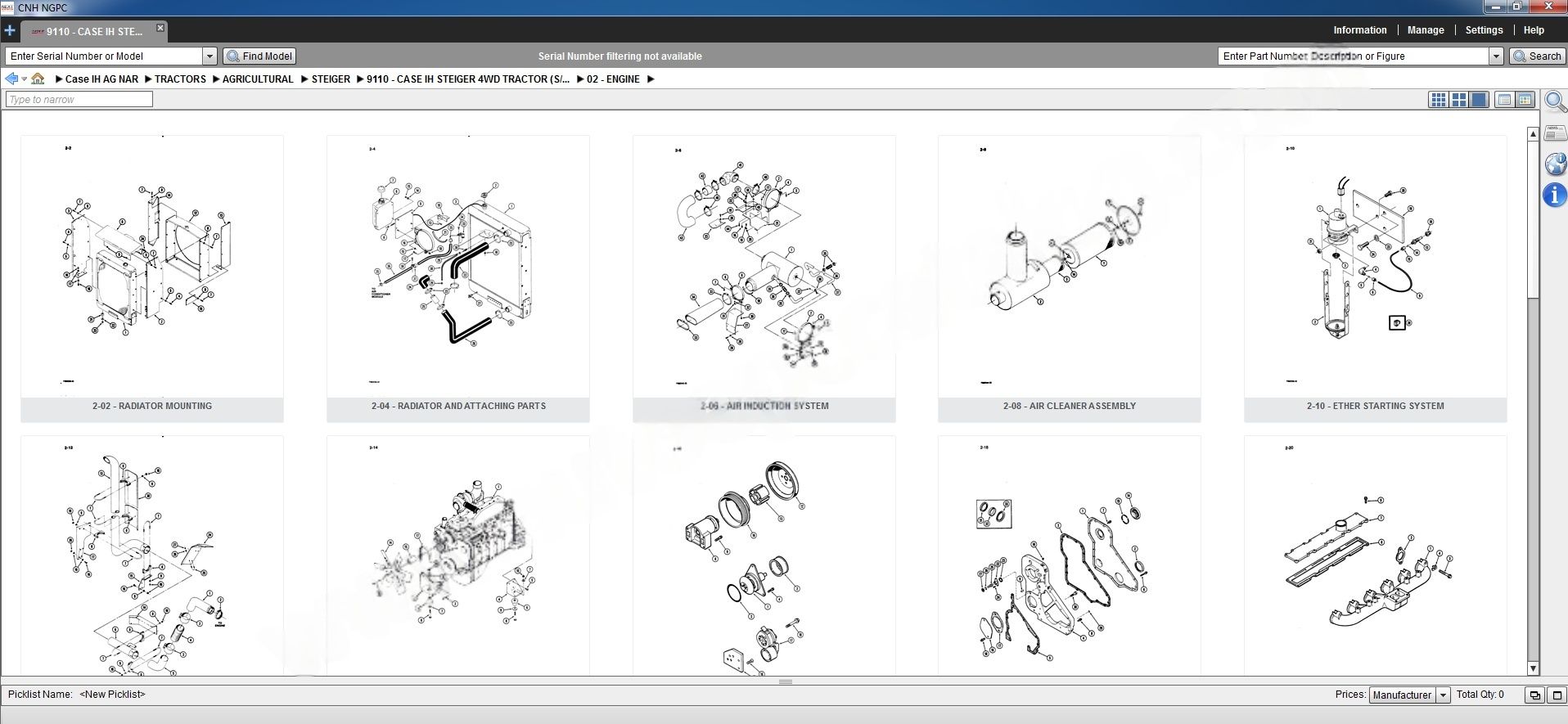
Task: Open the Settings menu
Action: point(1483,30)
